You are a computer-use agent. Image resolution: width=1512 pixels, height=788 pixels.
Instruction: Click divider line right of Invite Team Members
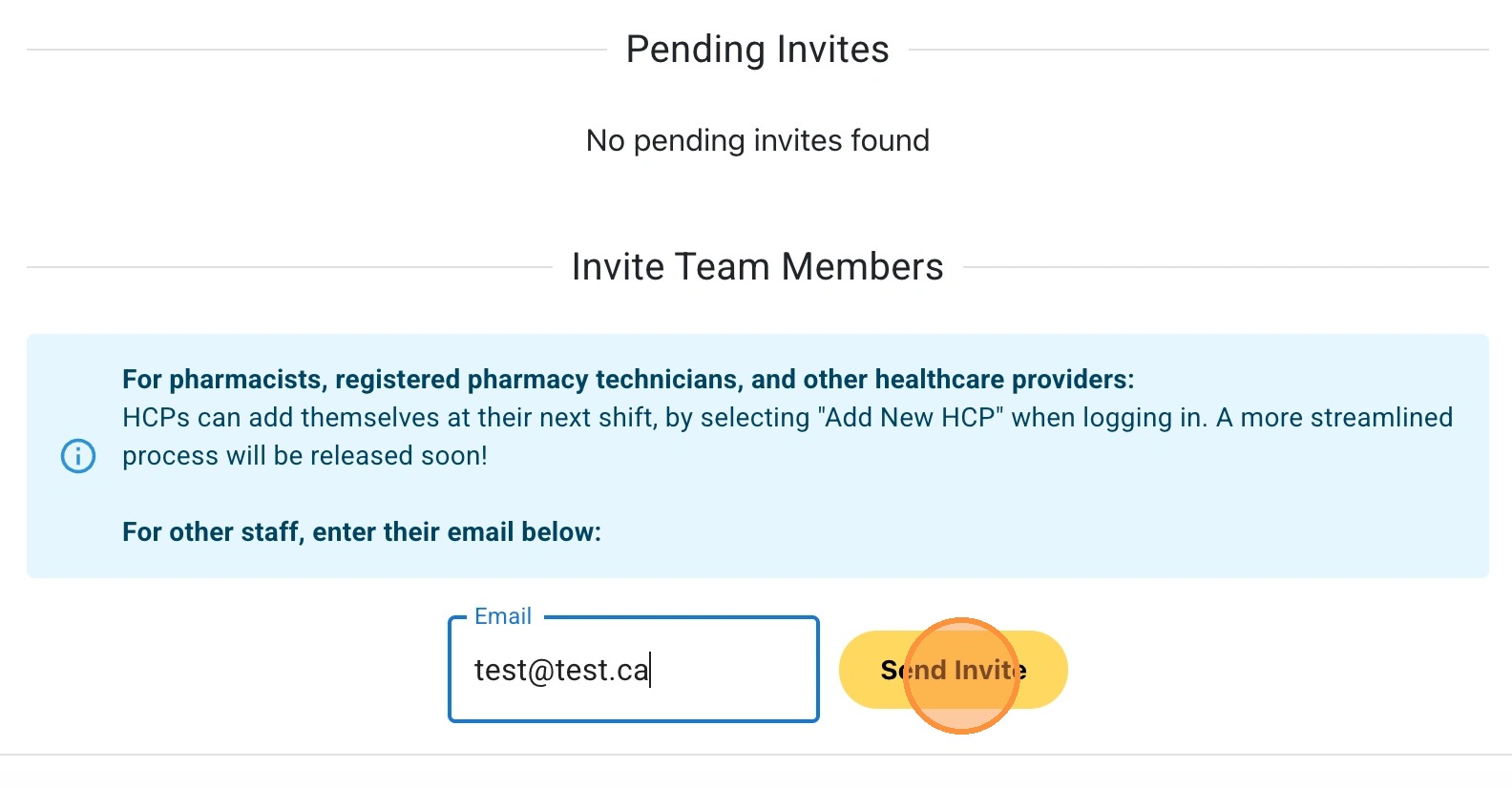click(x=1225, y=267)
